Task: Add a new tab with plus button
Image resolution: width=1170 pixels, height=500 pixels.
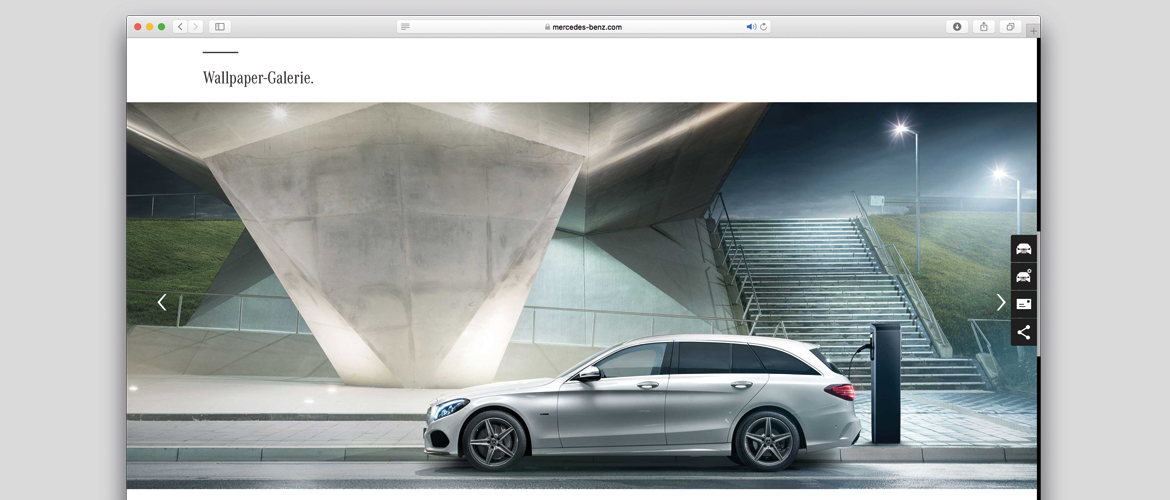Action: pos(1033,31)
